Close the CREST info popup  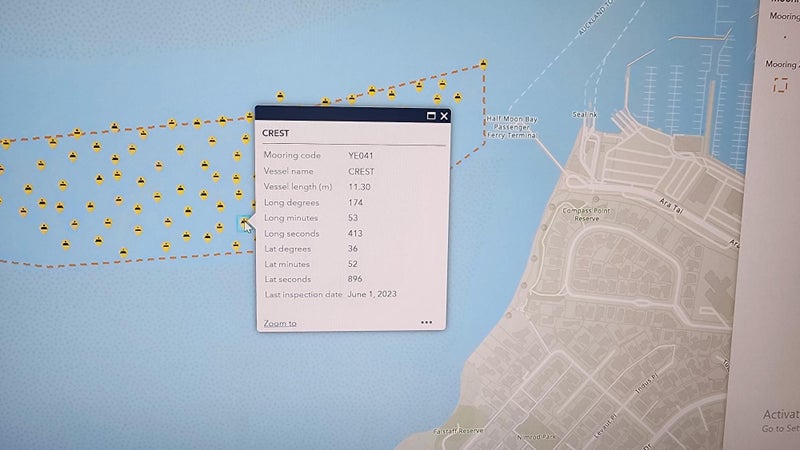[x=444, y=116]
